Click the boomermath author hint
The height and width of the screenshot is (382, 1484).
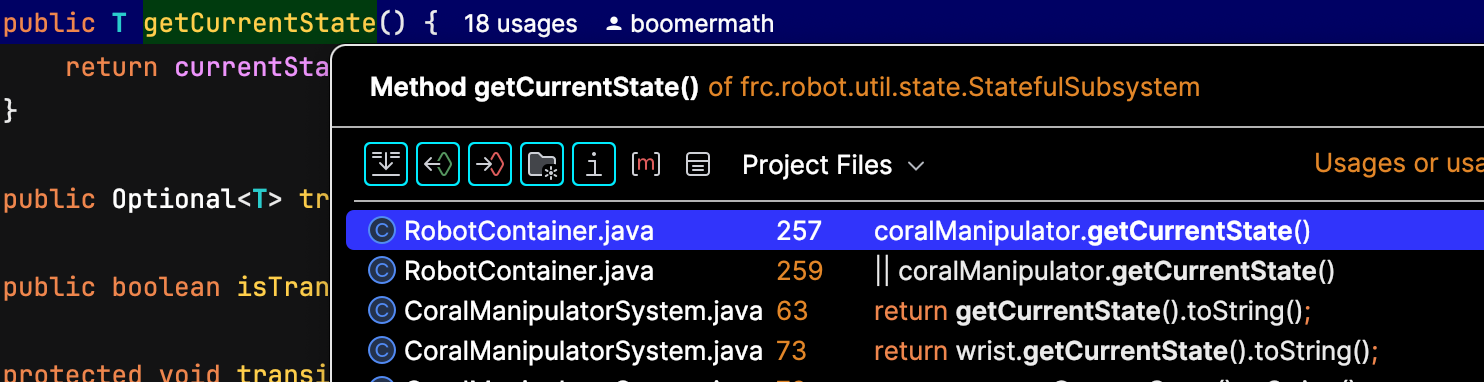pyautogui.click(x=701, y=23)
